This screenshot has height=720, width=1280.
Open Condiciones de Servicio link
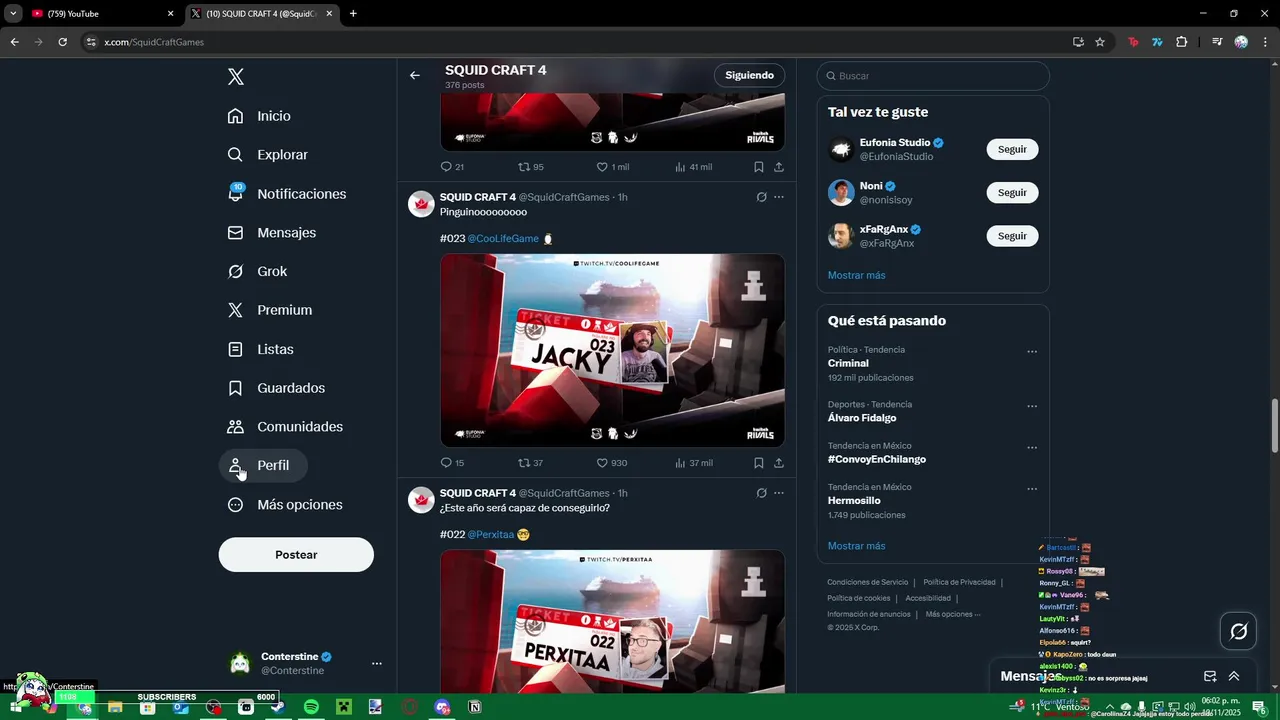point(867,582)
